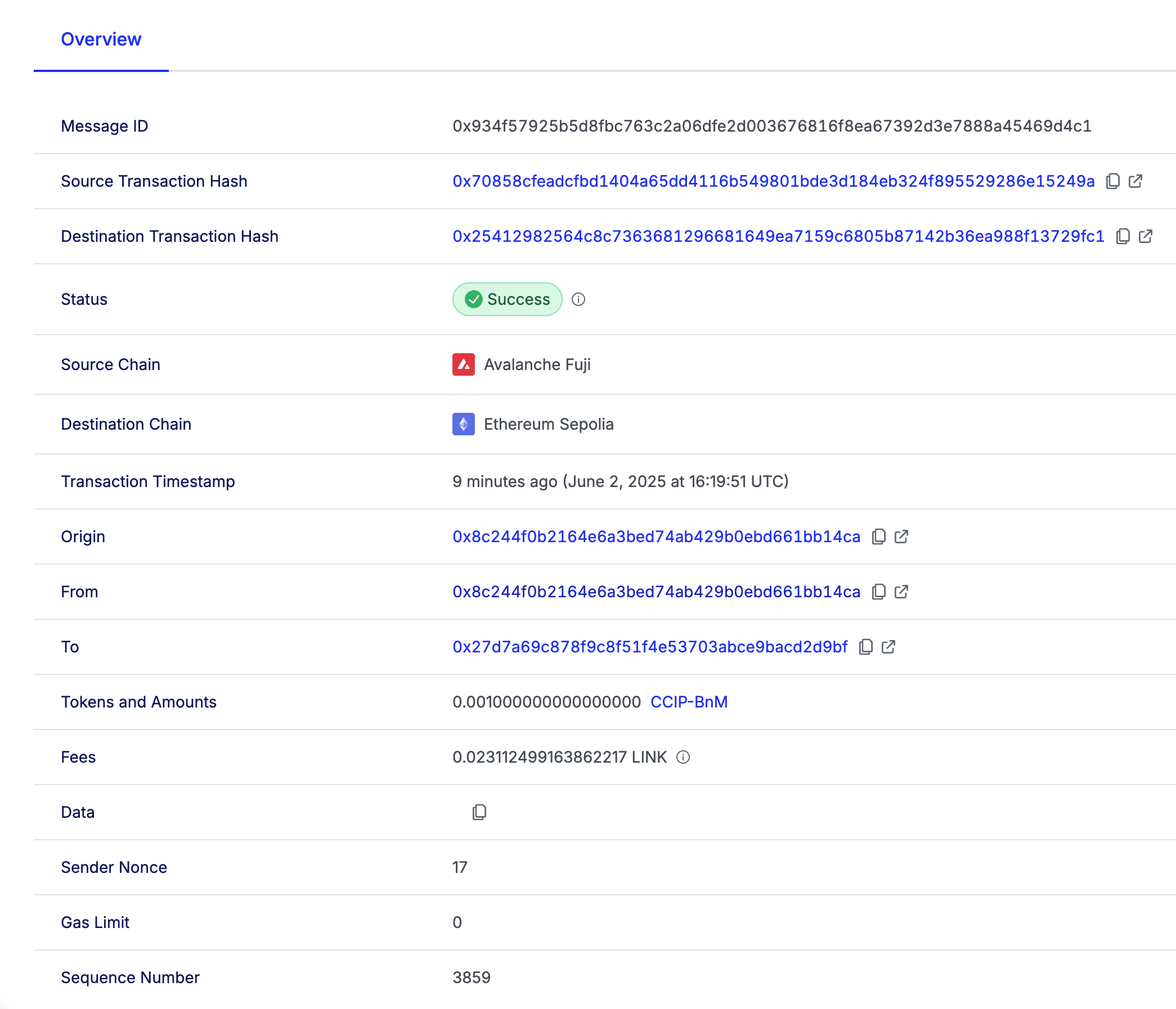Screen dimensions: 1176x1009
Task: Open Source Transaction Hash in external explorer
Action: 1135,181
